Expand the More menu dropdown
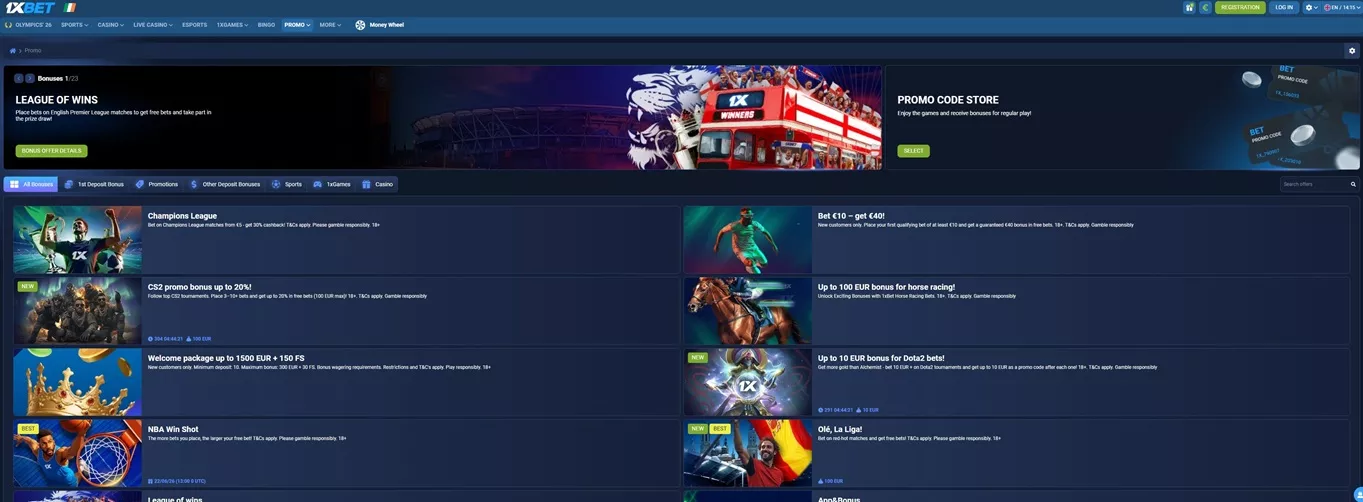The width and height of the screenshot is (1363, 502). coord(330,25)
